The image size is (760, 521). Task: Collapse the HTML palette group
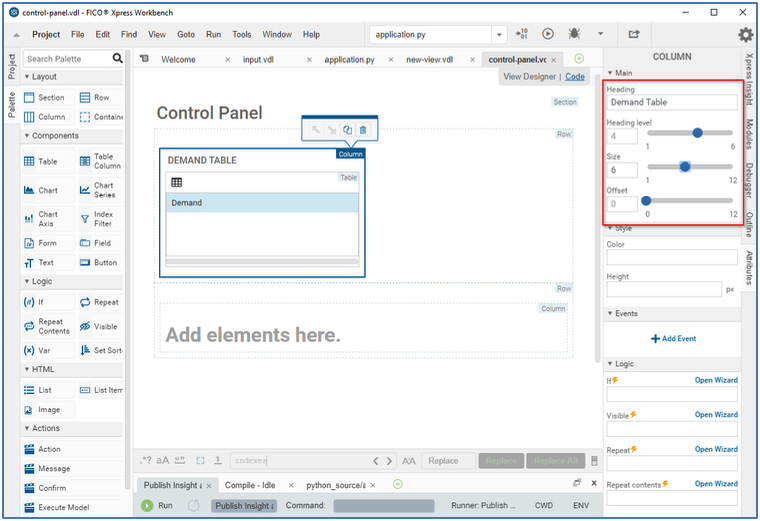[x=27, y=369]
